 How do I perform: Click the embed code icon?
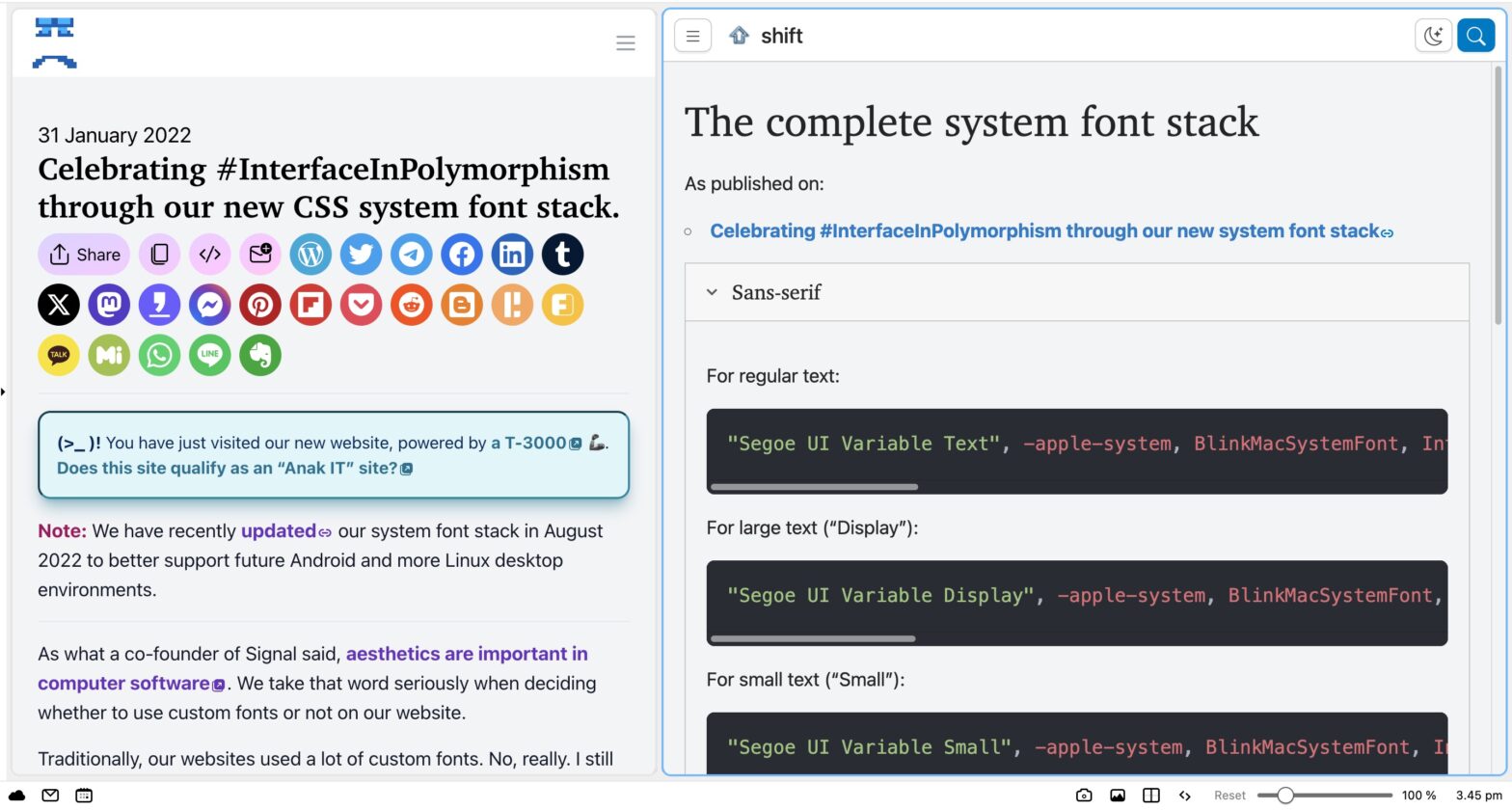pos(209,255)
